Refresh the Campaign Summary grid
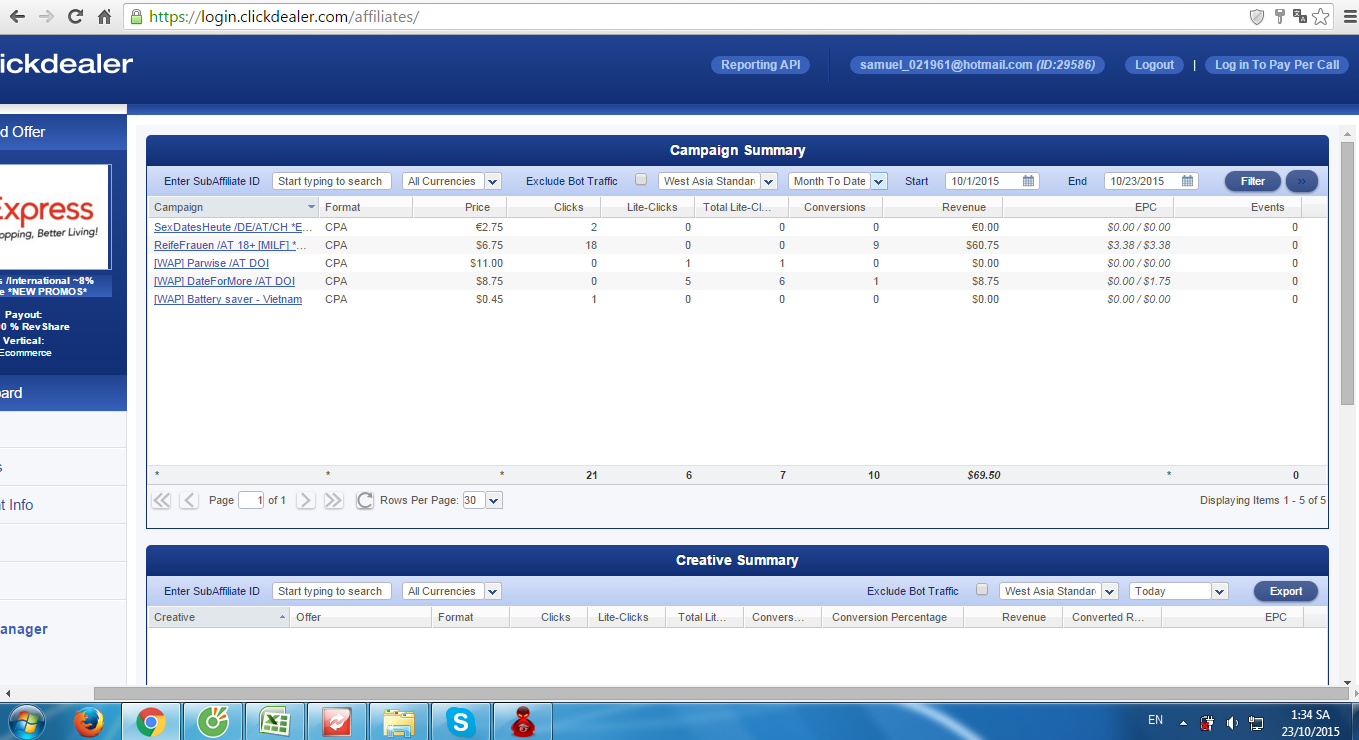The height and width of the screenshot is (740, 1359). tap(365, 500)
